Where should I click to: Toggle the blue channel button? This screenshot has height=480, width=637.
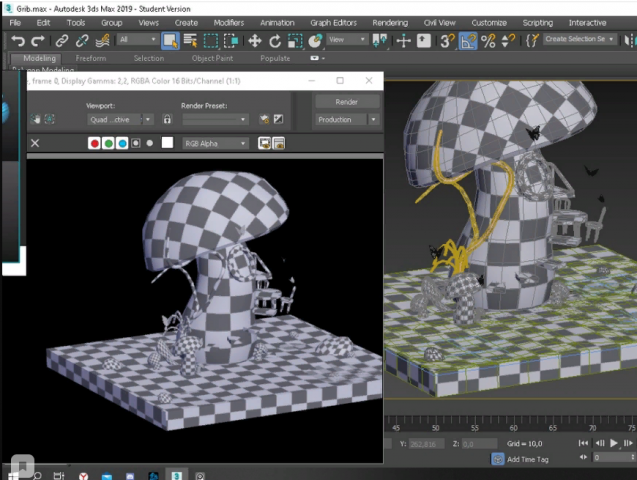pyautogui.click(x=122, y=143)
